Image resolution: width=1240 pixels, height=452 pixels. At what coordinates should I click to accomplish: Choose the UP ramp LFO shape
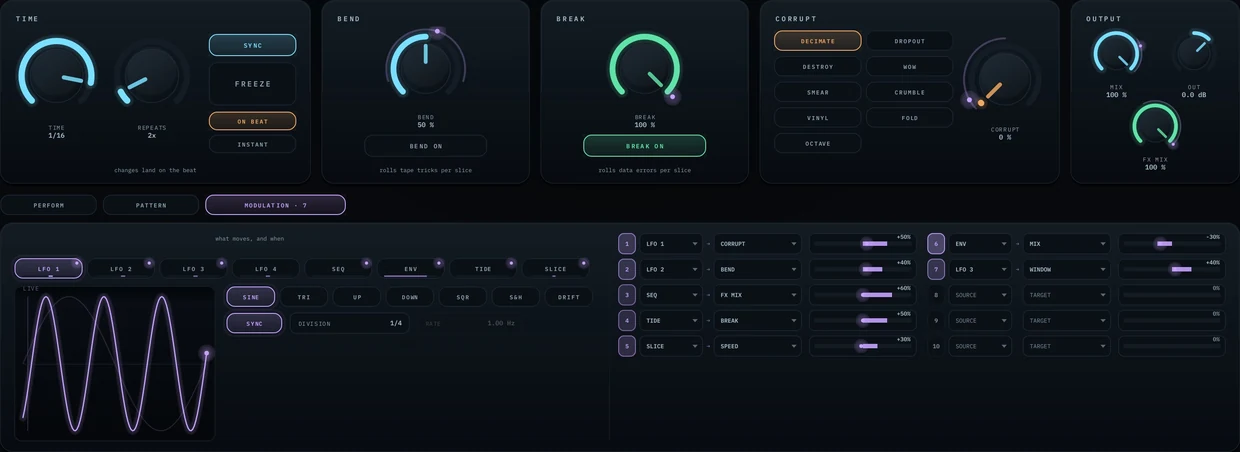[x=357, y=297]
